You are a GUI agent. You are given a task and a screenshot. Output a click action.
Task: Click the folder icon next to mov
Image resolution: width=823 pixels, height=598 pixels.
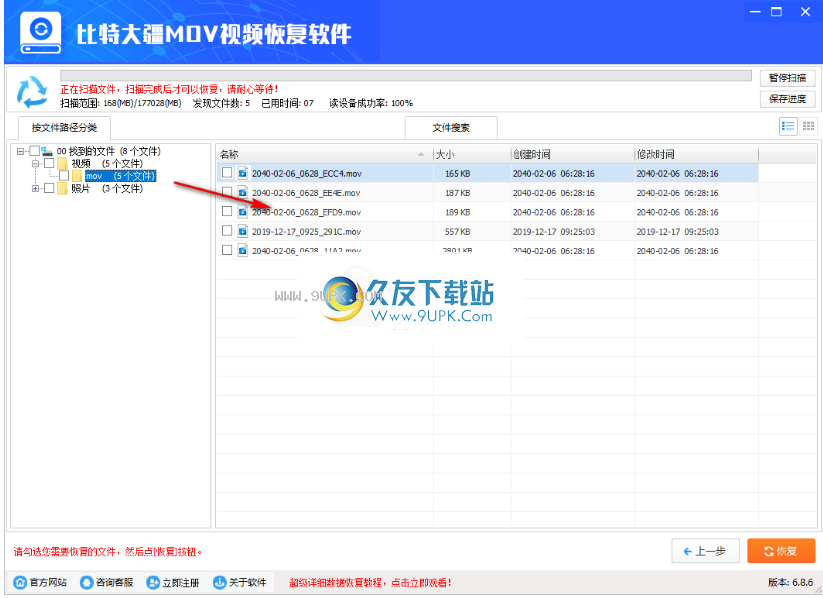click(x=77, y=176)
